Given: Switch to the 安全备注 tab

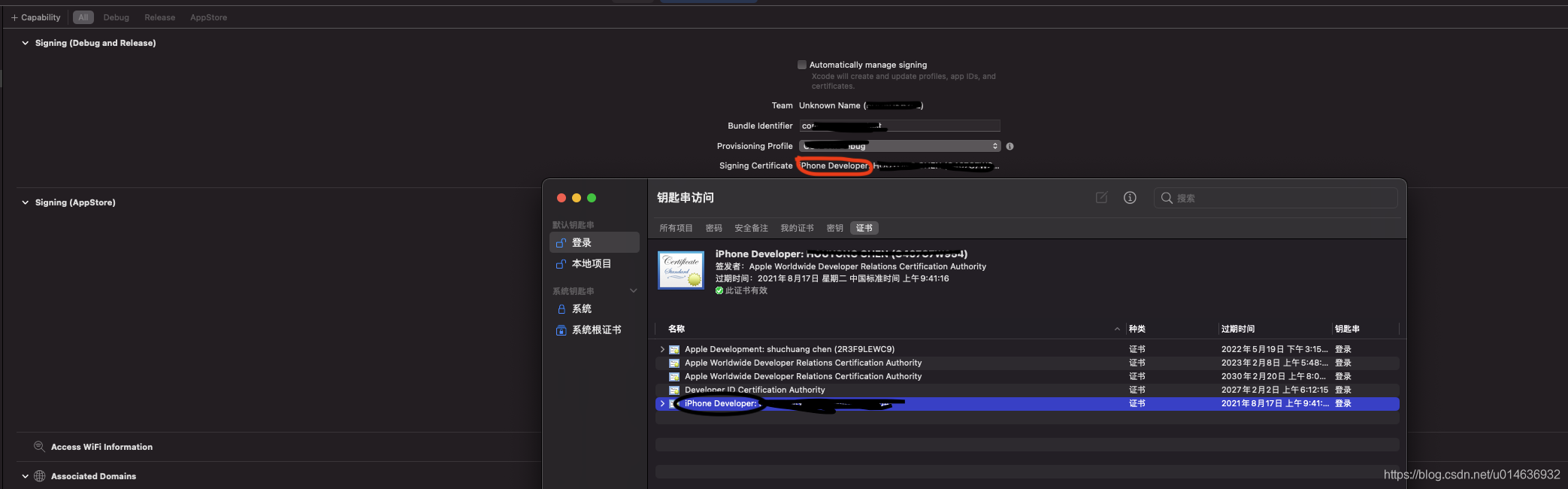Looking at the screenshot, I should [751, 228].
